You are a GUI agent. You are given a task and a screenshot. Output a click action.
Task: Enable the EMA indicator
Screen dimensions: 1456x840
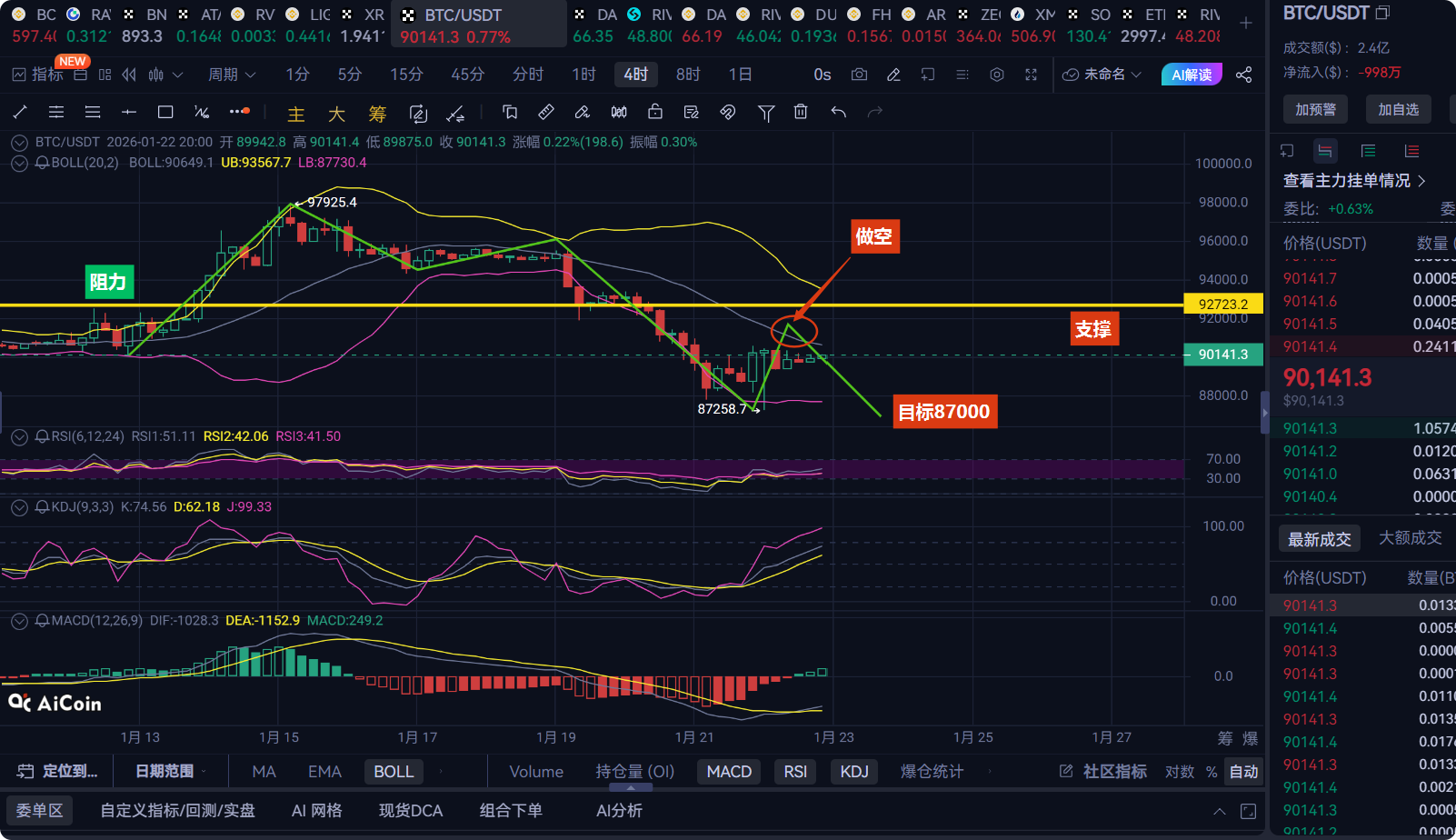(324, 772)
